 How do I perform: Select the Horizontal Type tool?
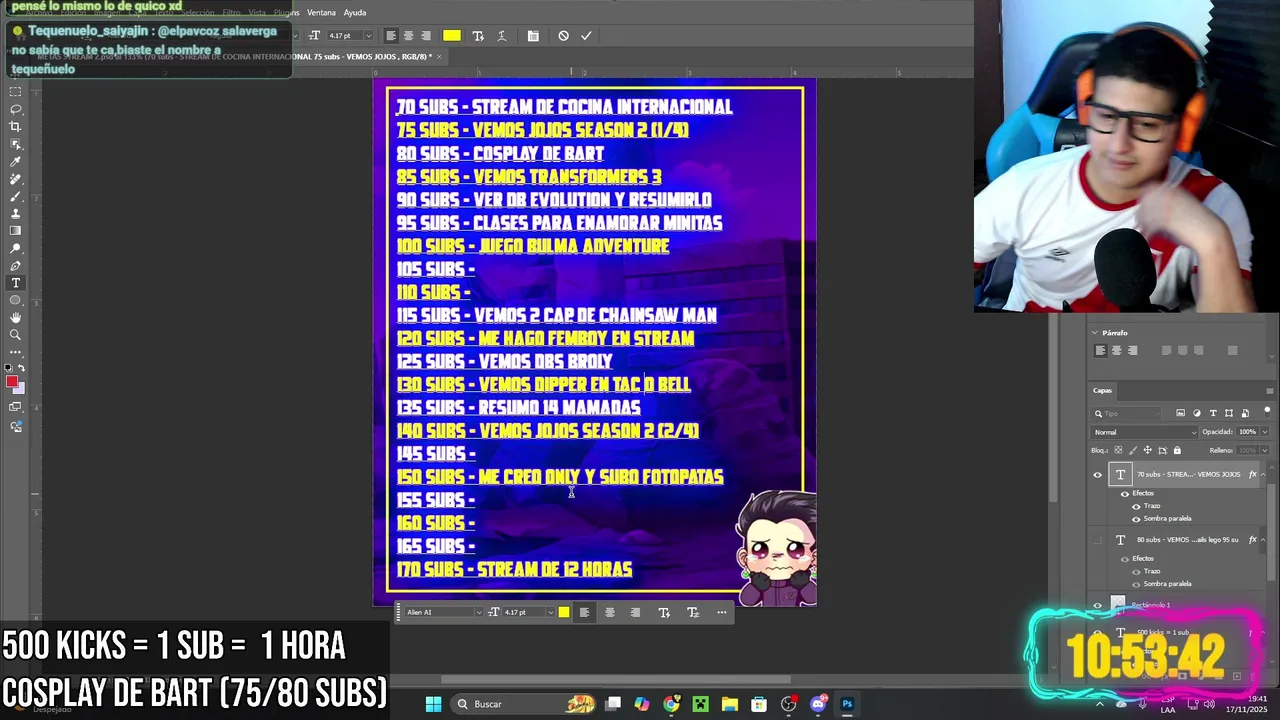(15, 283)
